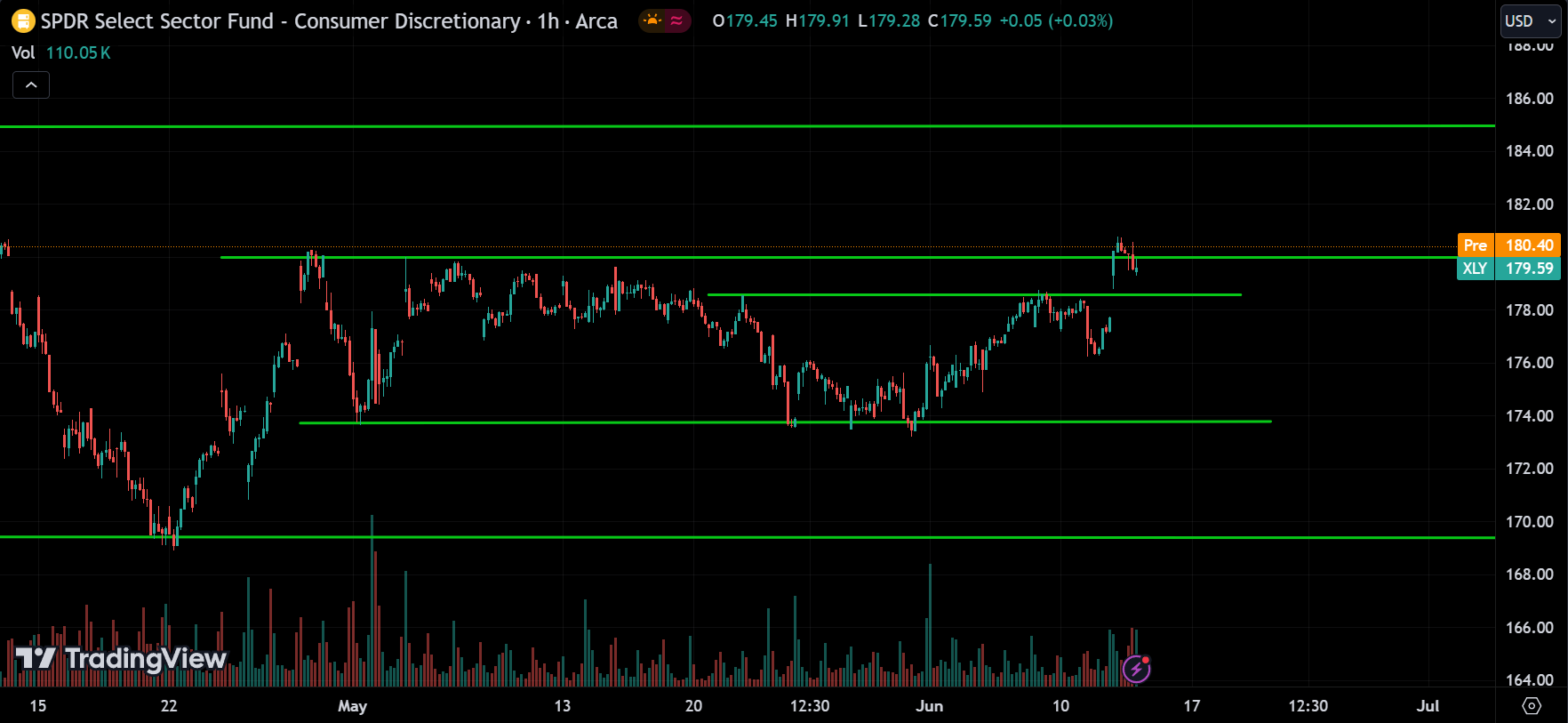1568x723 pixels.
Task: Click the 172.00 price axis label
Action: coord(1530,469)
